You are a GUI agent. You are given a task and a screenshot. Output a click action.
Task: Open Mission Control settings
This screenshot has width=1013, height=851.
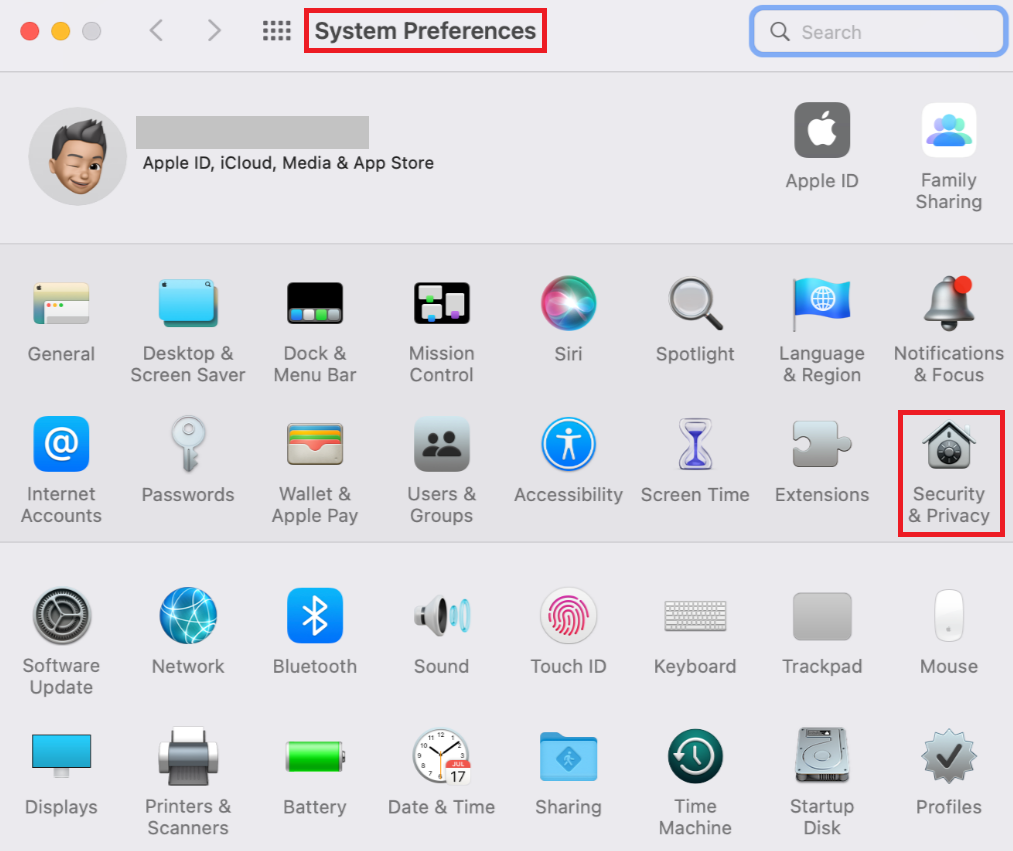(x=441, y=304)
